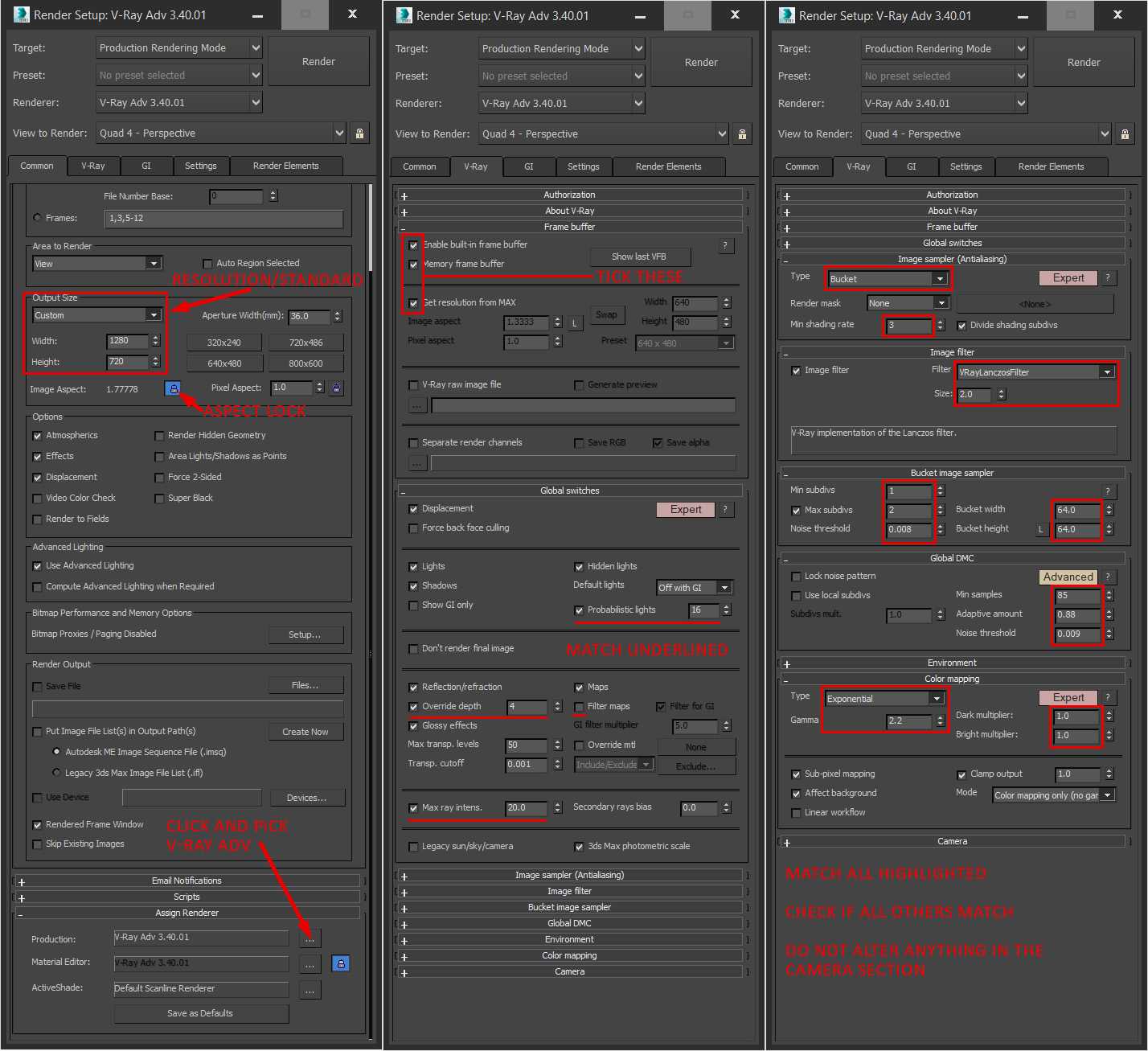Click the 3ds Max app icon in left title bar
Viewport: 1148px width, 1051px height.
(x=21, y=14)
